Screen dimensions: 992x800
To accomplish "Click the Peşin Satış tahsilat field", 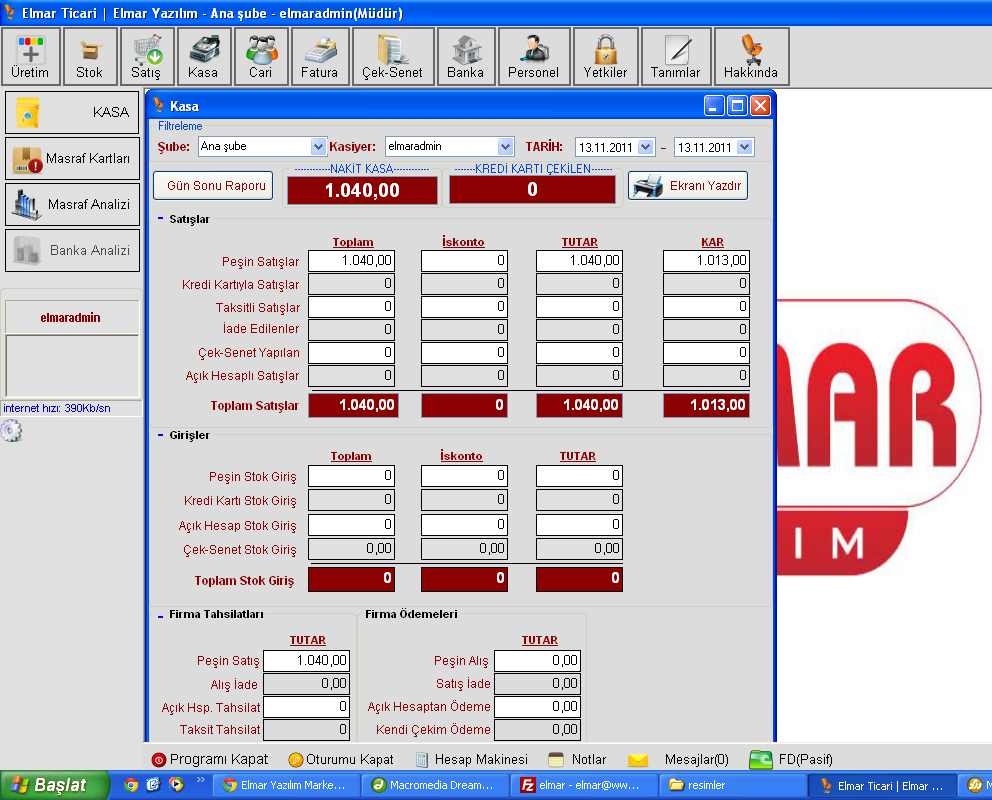I will coord(306,661).
